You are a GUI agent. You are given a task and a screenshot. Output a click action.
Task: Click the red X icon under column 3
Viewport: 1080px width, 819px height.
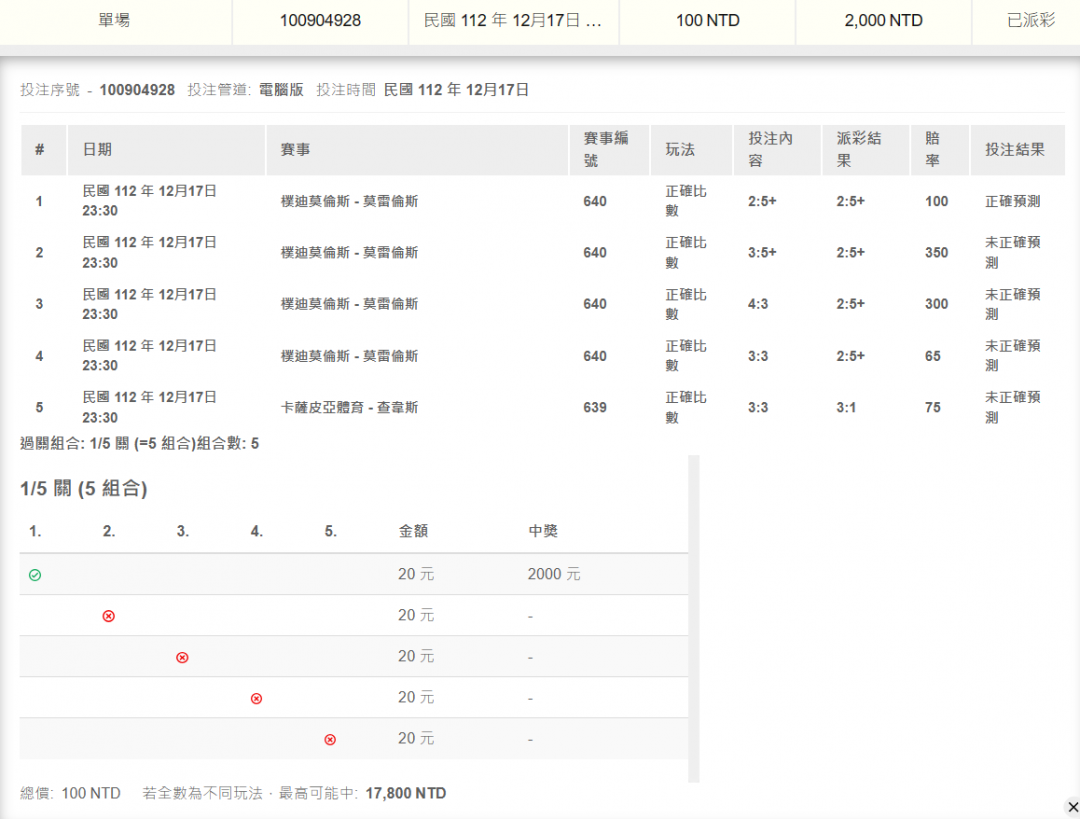pos(182,657)
